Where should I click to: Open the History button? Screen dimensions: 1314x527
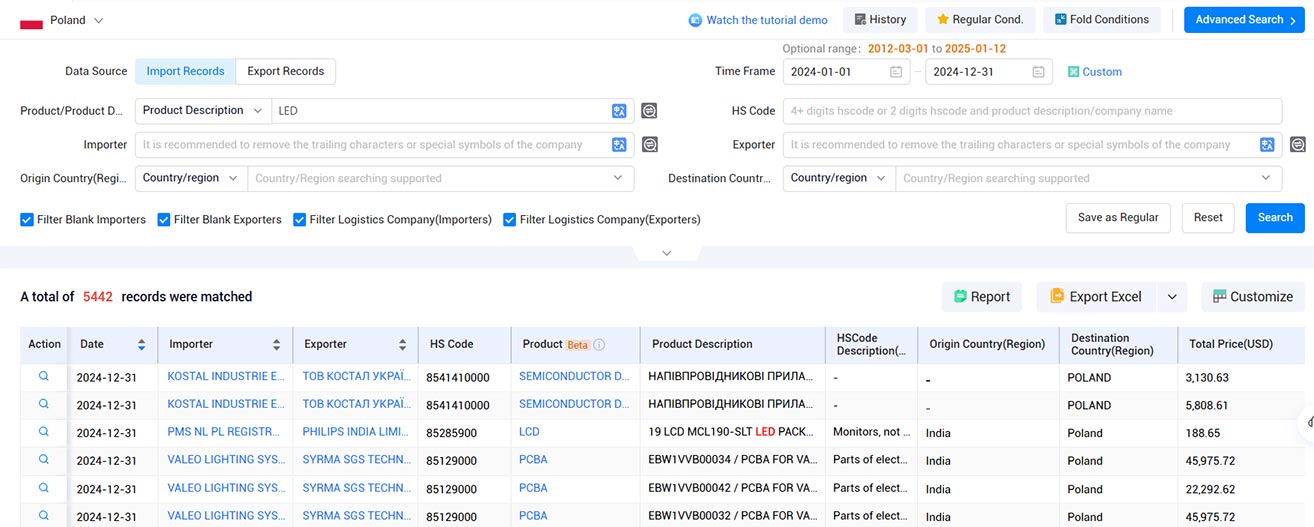880,20
